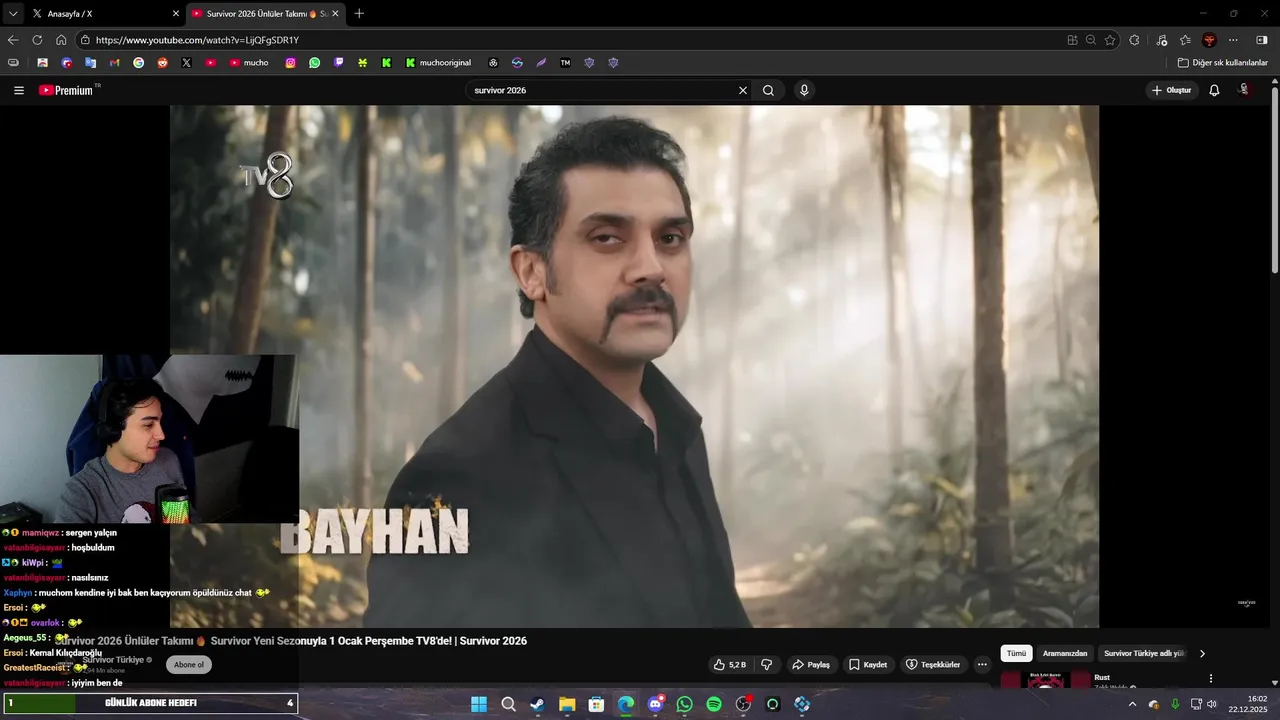Open the YouTube guide hamburger menu
Screen dimensions: 1280x720
(19, 90)
